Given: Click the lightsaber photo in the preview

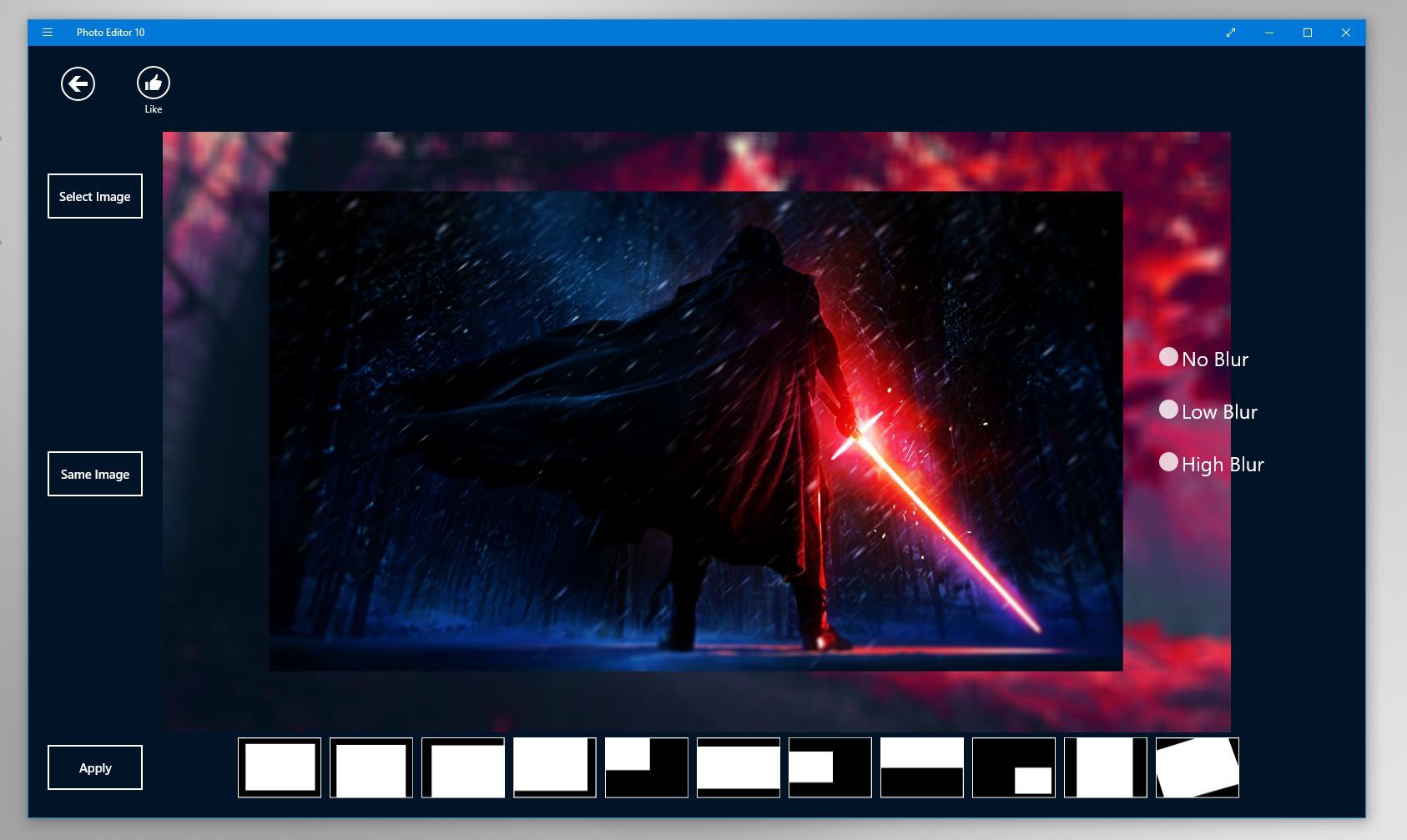Looking at the screenshot, I should [695, 431].
